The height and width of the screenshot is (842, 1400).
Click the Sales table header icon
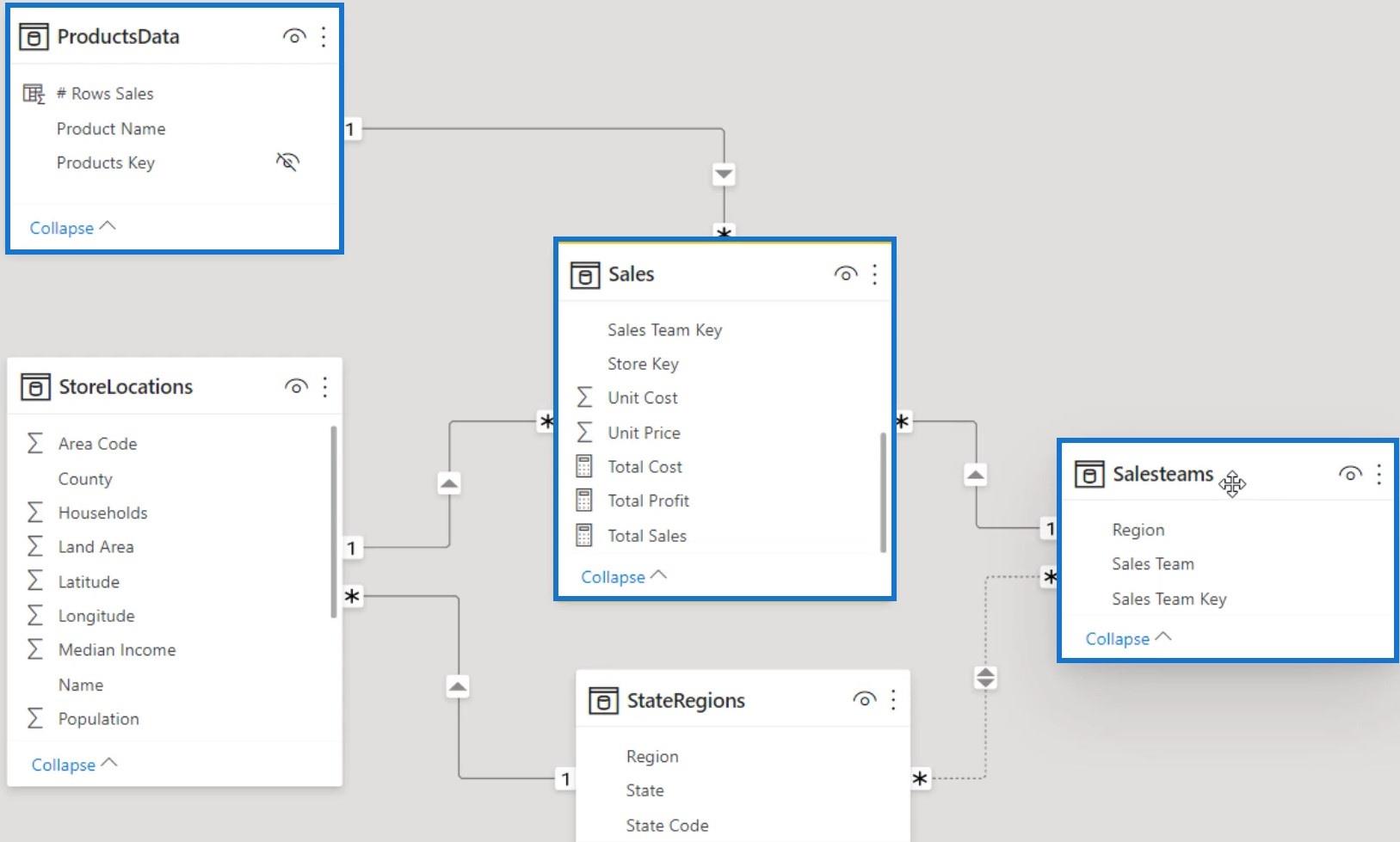coord(585,275)
